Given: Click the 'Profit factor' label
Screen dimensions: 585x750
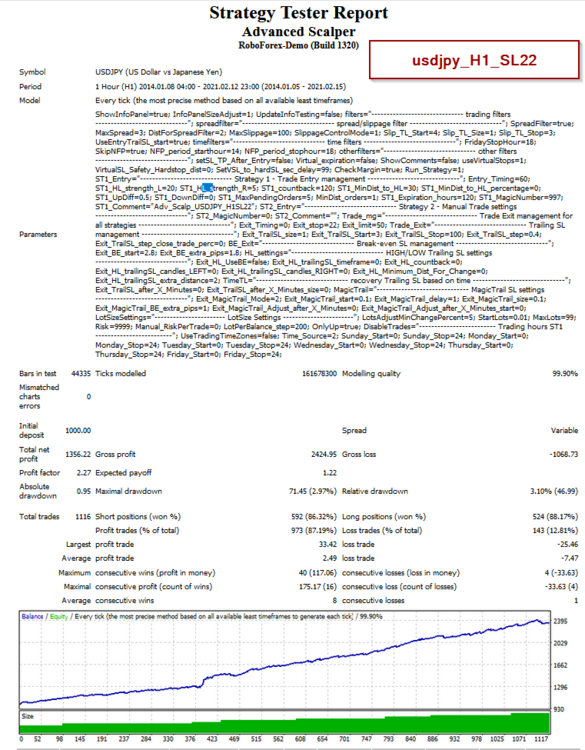Looking at the screenshot, I should 39,473.
